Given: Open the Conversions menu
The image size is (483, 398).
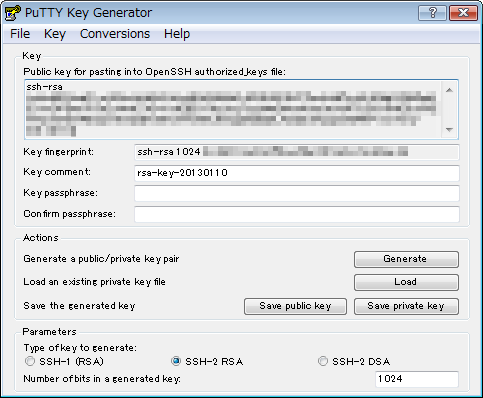Looking at the screenshot, I should click(x=115, y=34).
